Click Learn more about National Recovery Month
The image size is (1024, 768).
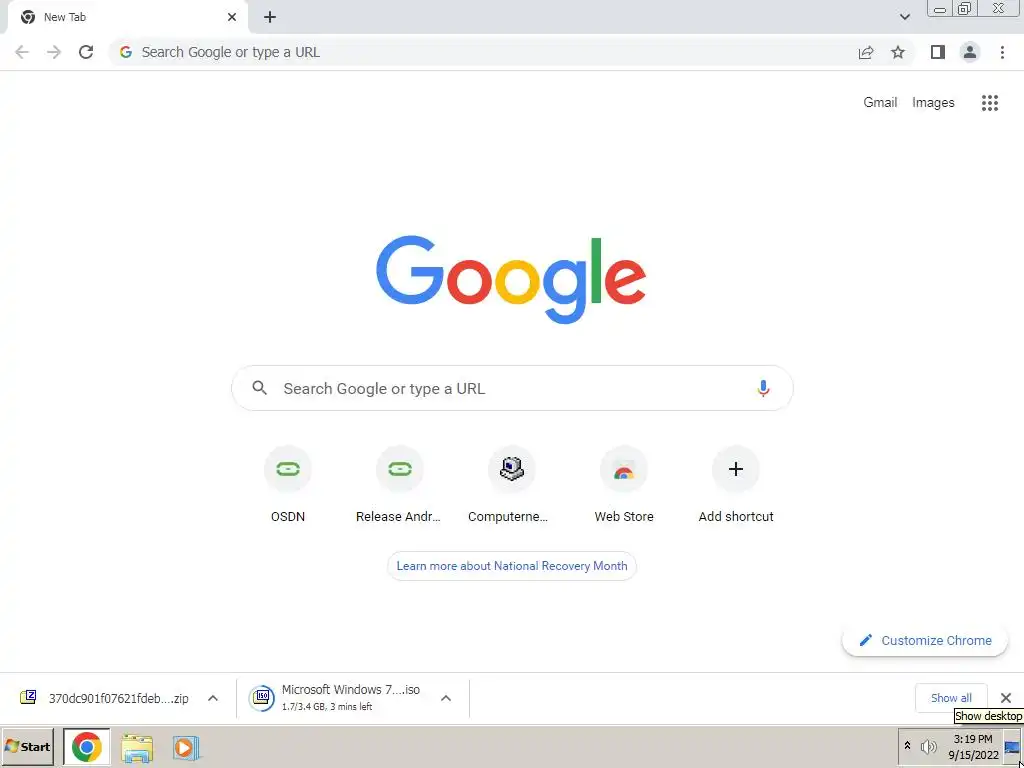[x=511, y=566]
